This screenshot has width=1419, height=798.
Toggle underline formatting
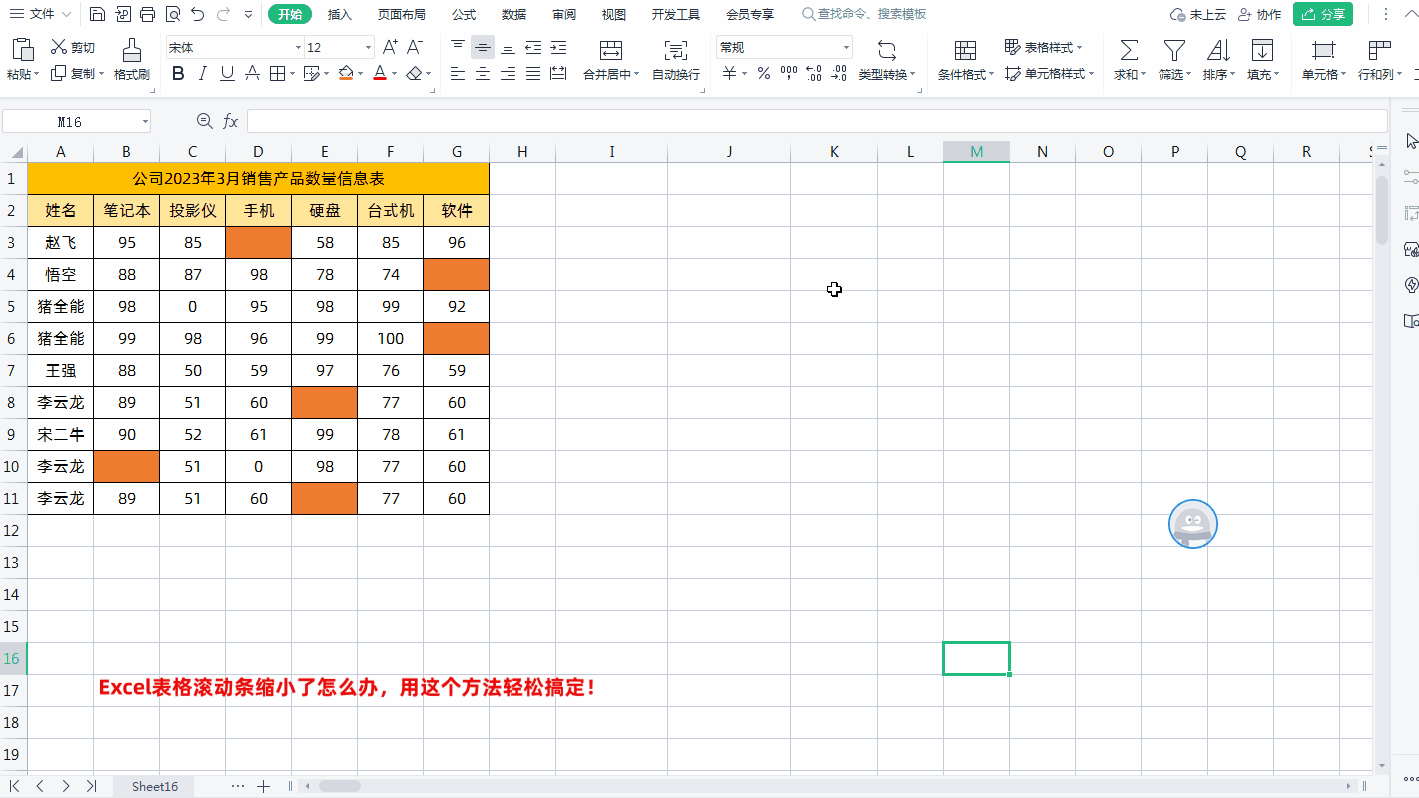coord(227,73)
